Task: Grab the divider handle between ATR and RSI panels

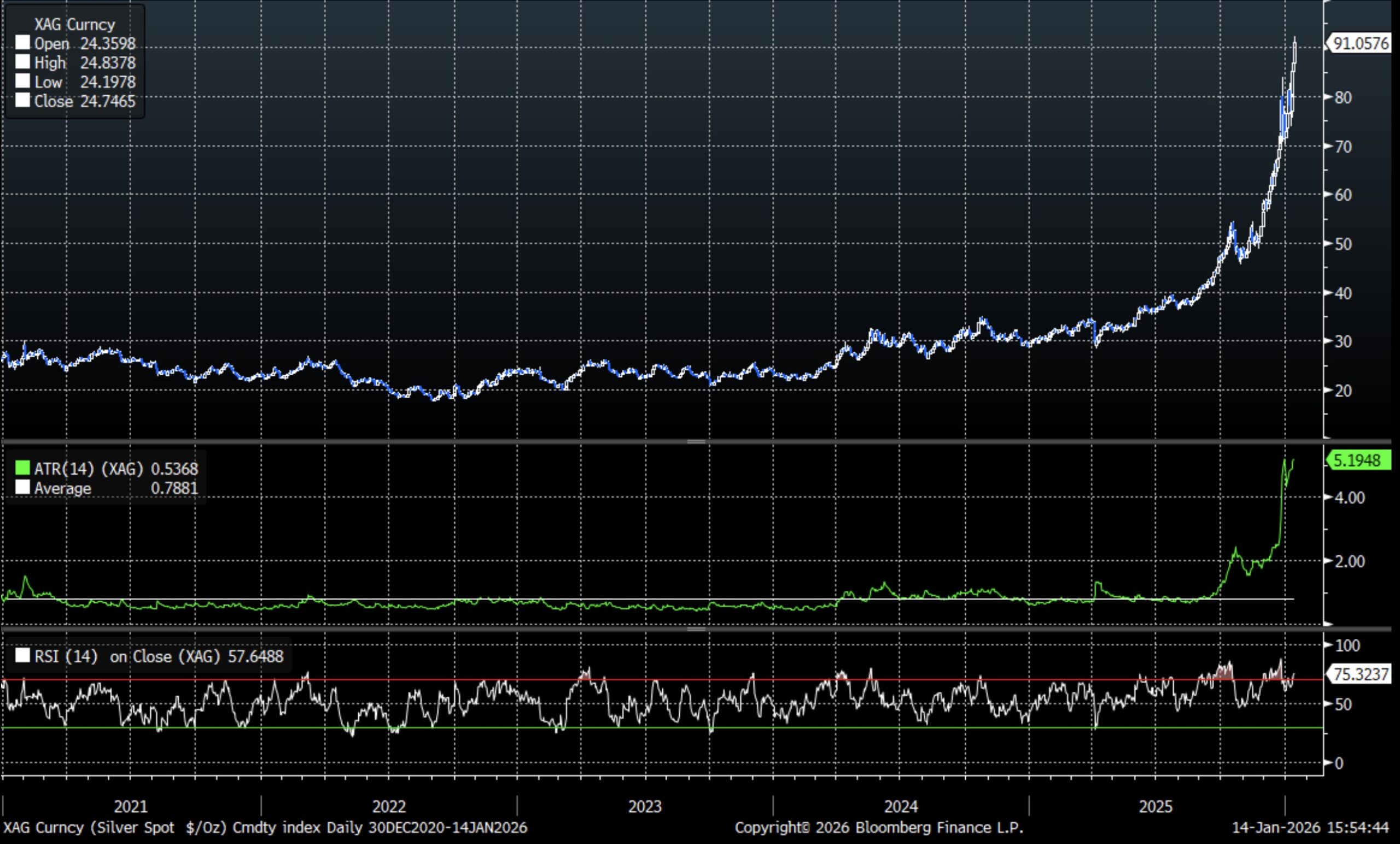Action: [697, 629]
